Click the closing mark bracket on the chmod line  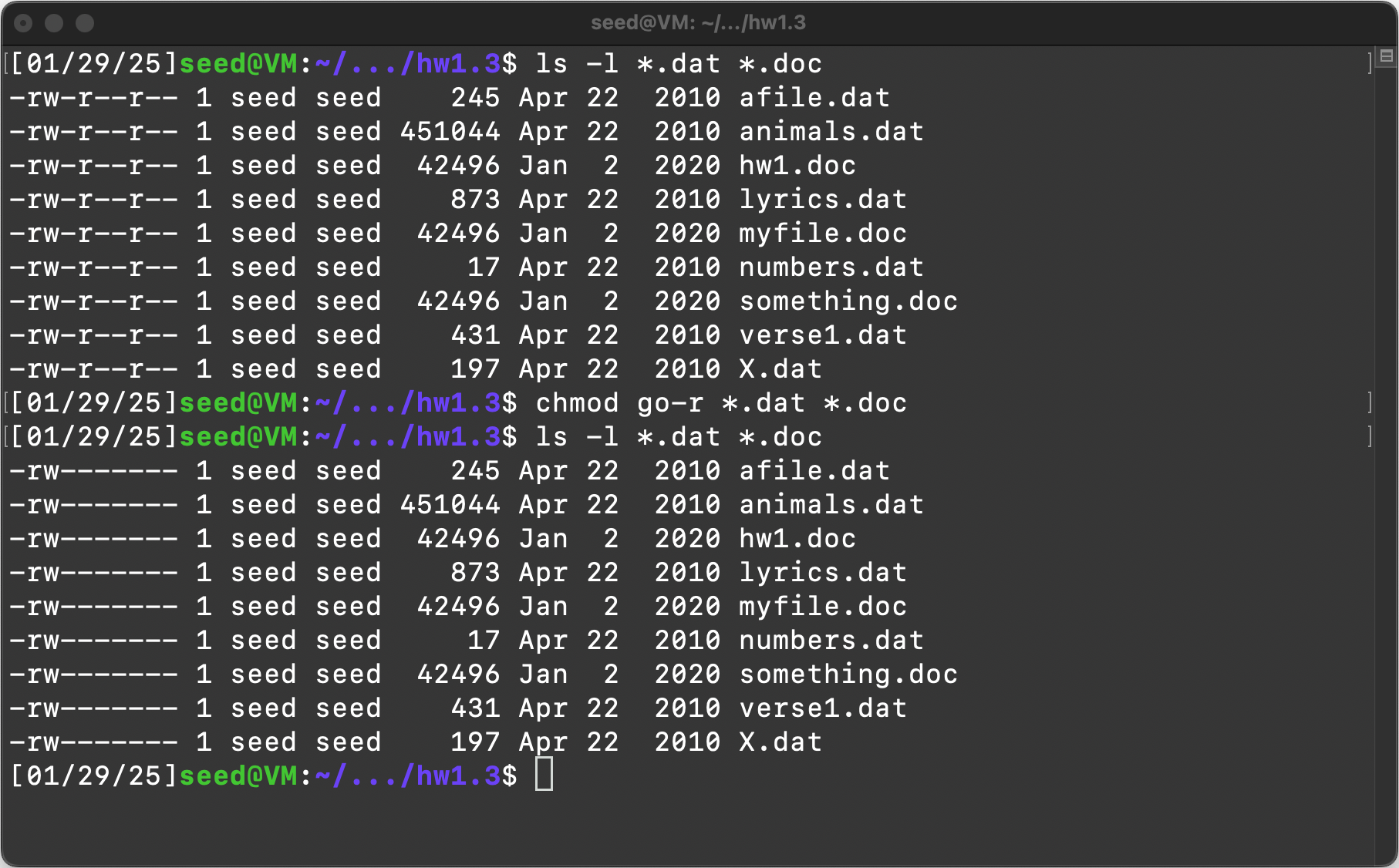pyautogui.click(x=1370, y=402)
